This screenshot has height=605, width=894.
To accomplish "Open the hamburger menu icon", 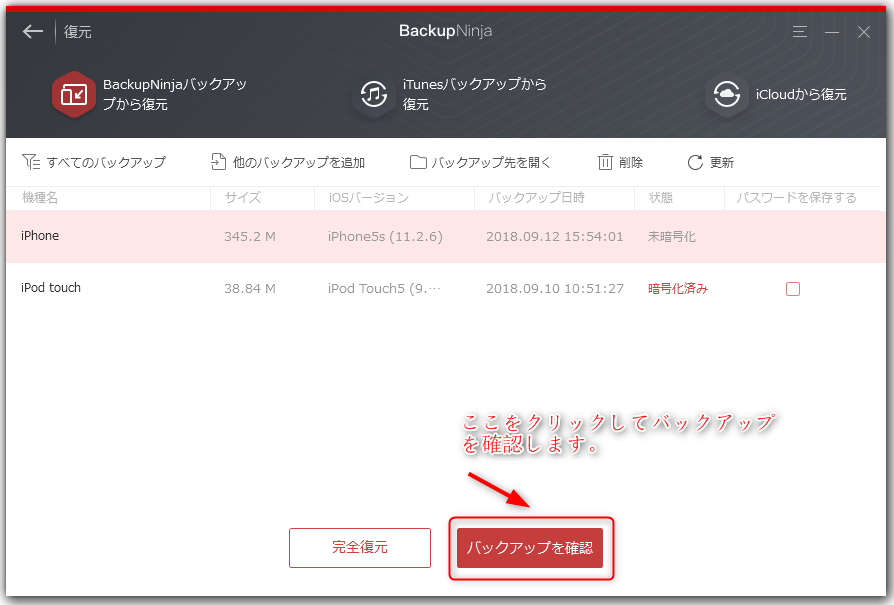I will pos(799,32).
